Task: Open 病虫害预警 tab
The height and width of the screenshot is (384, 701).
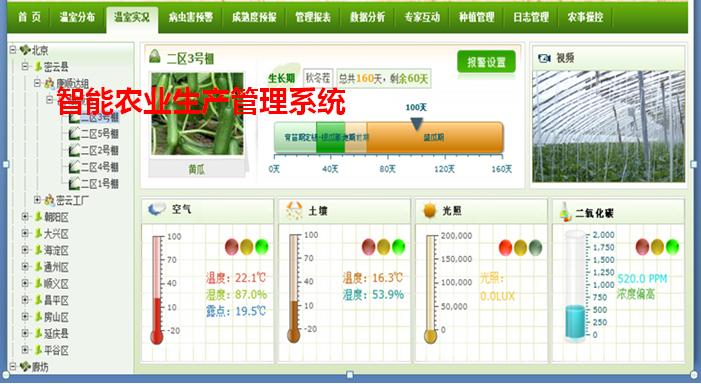Action: pyautogui.click(x=190, y=17)
